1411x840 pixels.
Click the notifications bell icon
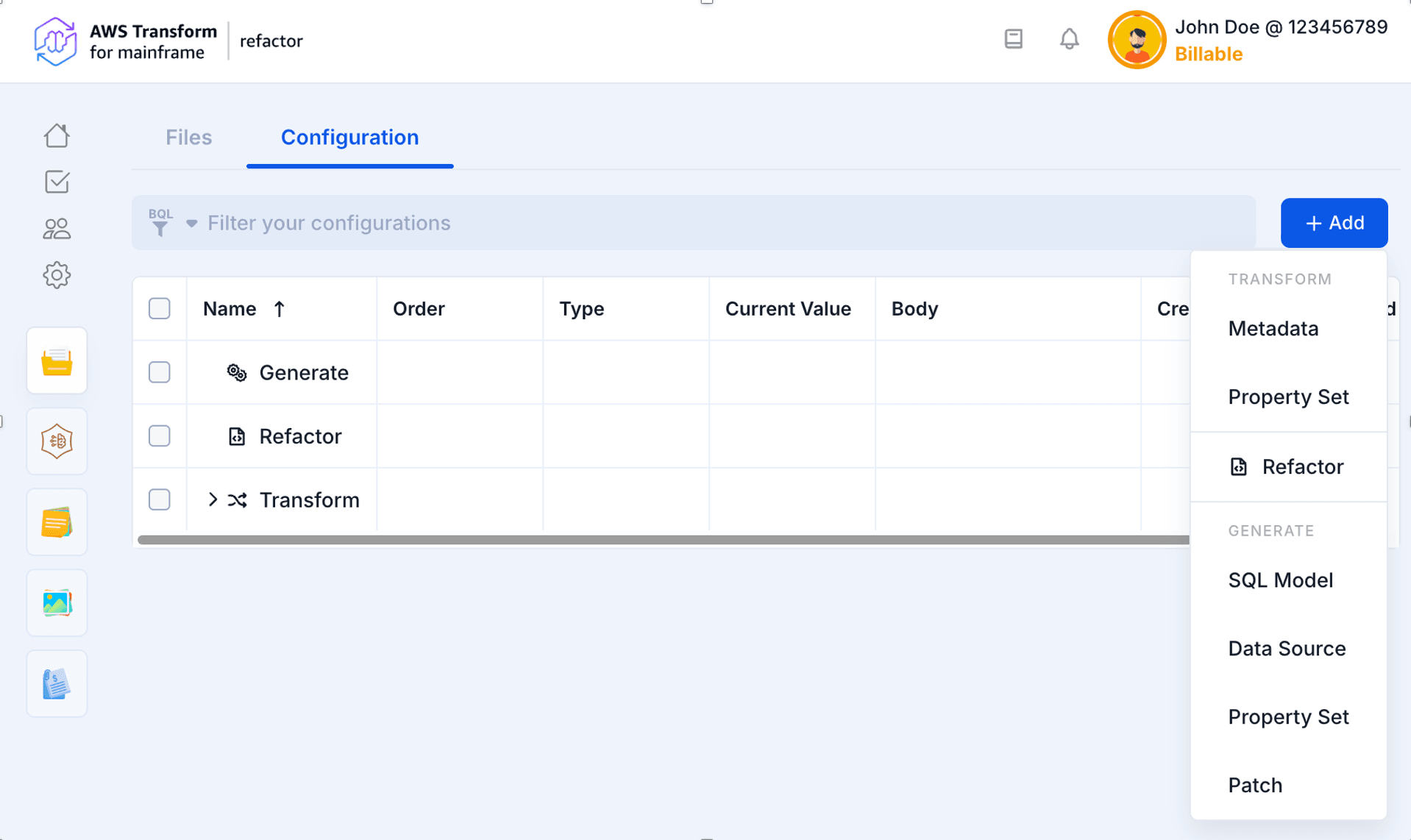tap(1069, 39)
